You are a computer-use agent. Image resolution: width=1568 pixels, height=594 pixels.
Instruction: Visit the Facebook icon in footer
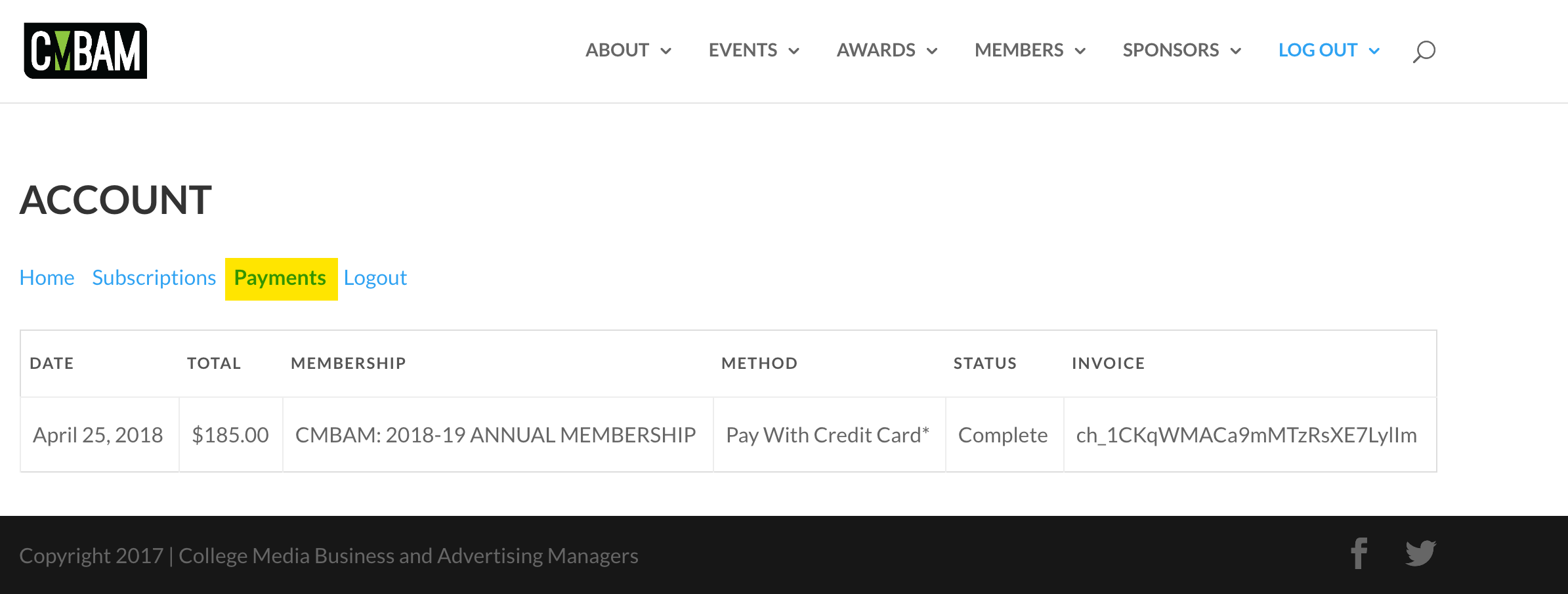click(1359, 553)
